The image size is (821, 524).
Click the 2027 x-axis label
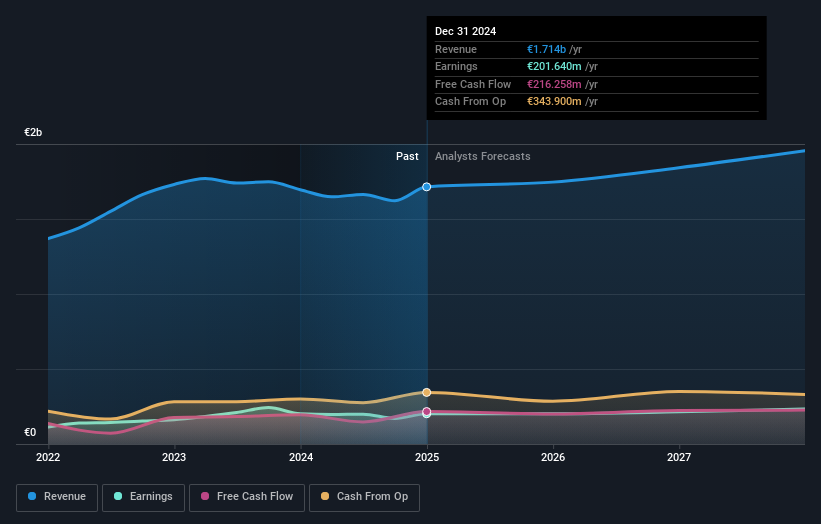(679, 457)
